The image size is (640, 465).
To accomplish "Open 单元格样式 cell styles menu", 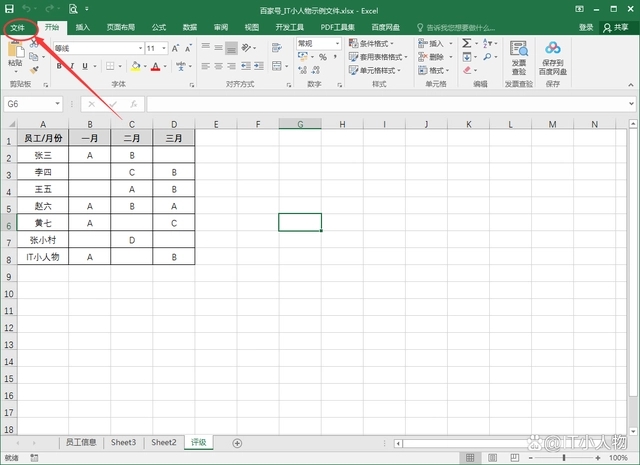I will tap(375, 70).
